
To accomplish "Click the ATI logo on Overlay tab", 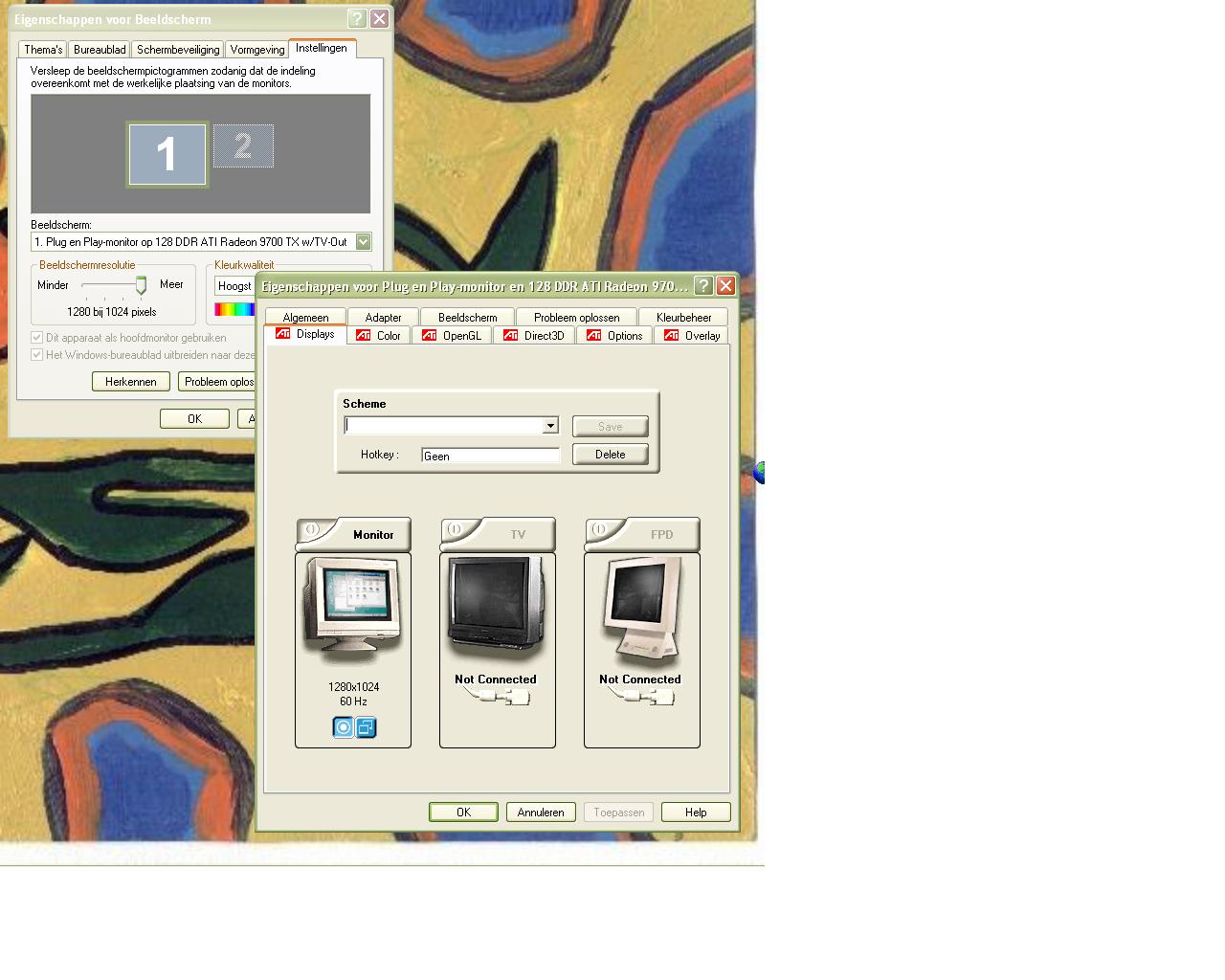I will [672, 335].
